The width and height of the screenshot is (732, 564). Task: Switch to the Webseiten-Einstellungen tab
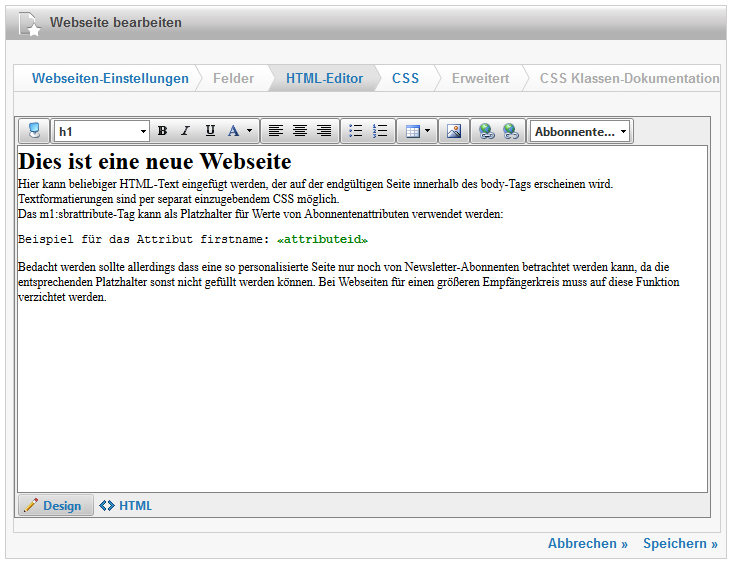coord(110,78)
